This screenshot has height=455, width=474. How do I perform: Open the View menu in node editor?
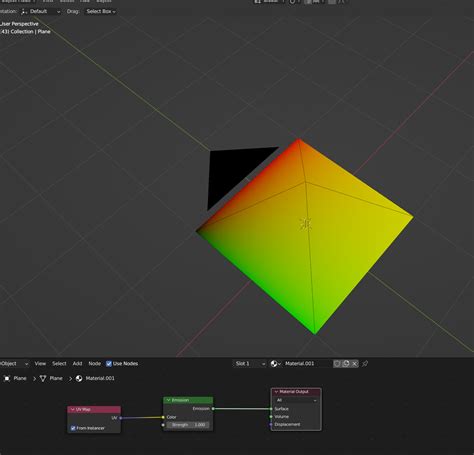click(x=40, y=363)
